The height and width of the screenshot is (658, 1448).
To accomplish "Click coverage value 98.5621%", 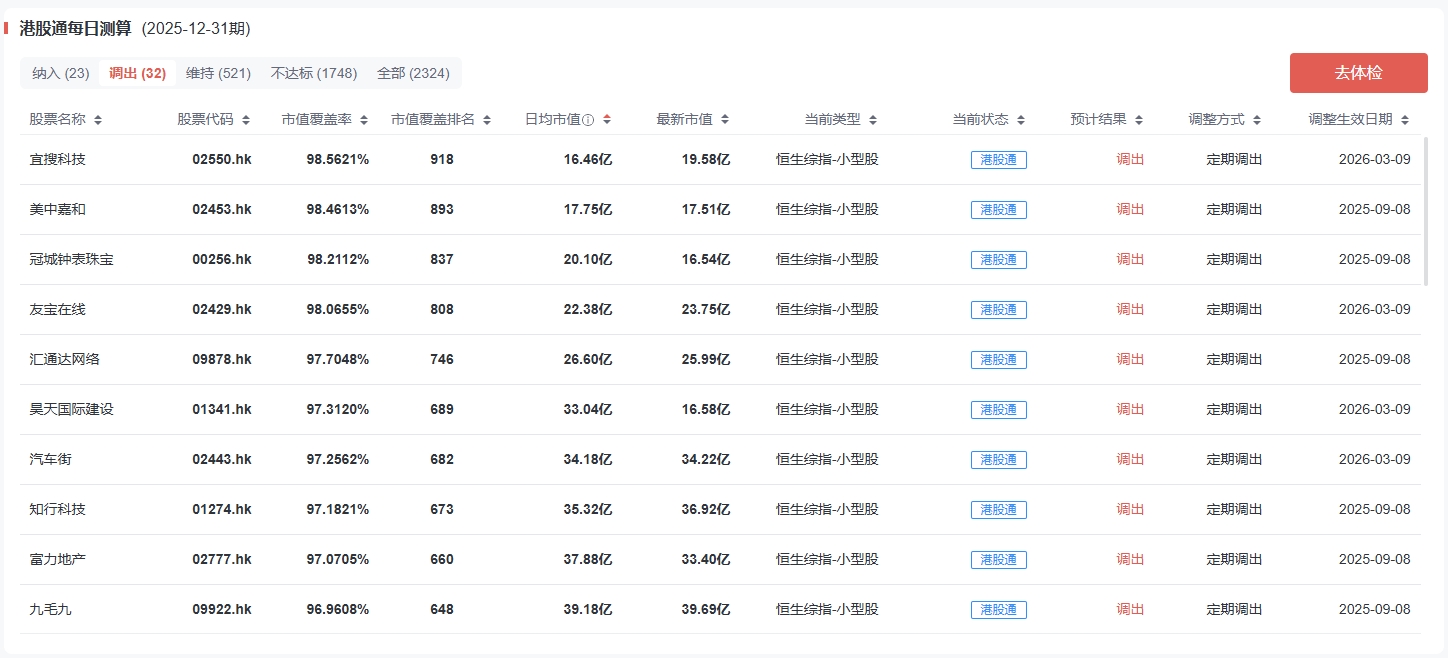I will pos(338,159).
